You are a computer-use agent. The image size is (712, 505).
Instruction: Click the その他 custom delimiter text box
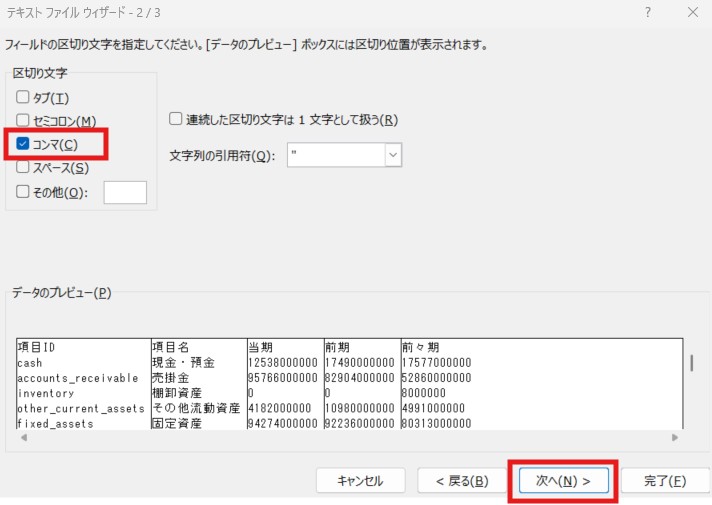tap(125, 193)
